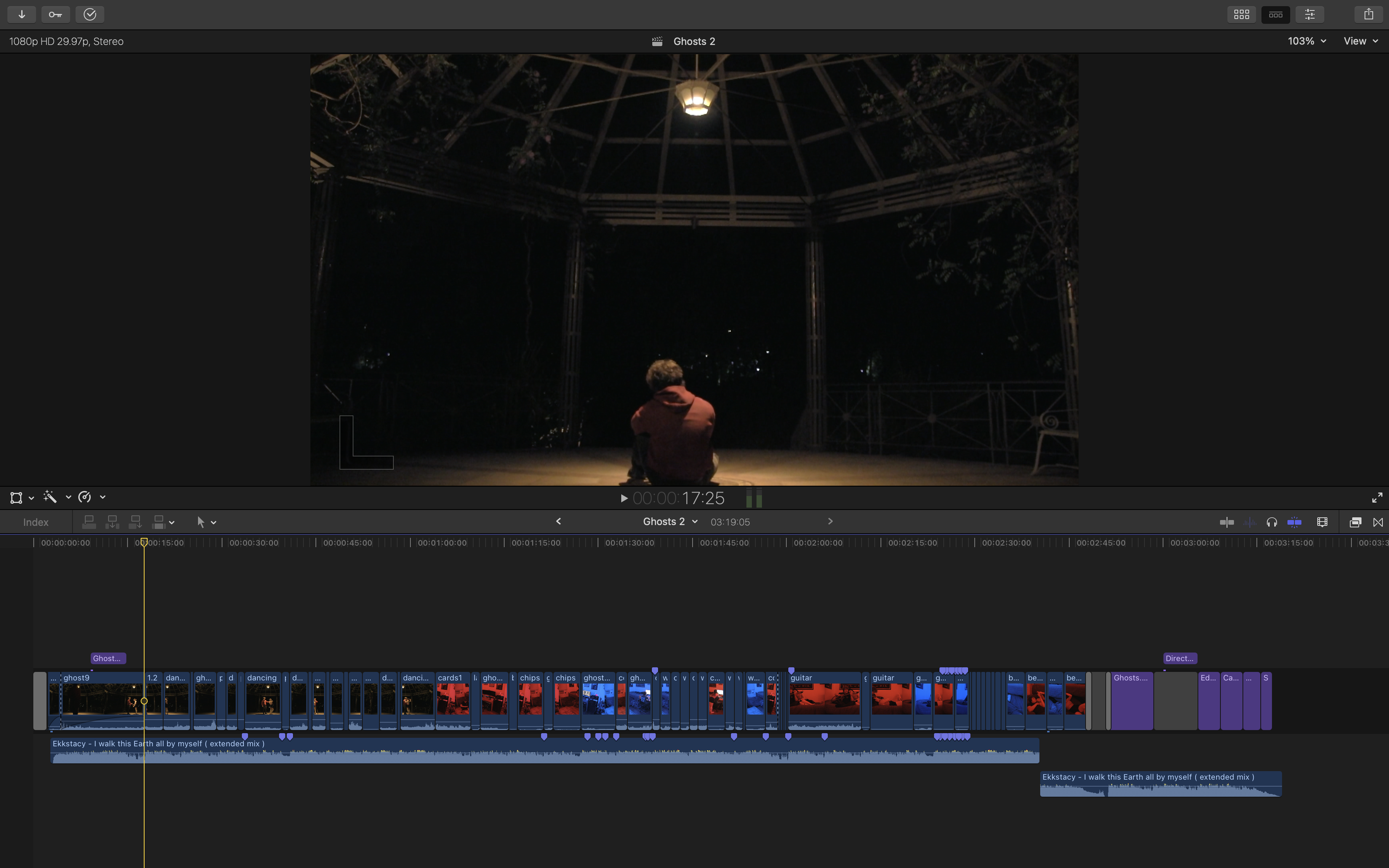Toggle timeline snapping button
Viewport: 1389px width, 868px height.
[1294, 522]
